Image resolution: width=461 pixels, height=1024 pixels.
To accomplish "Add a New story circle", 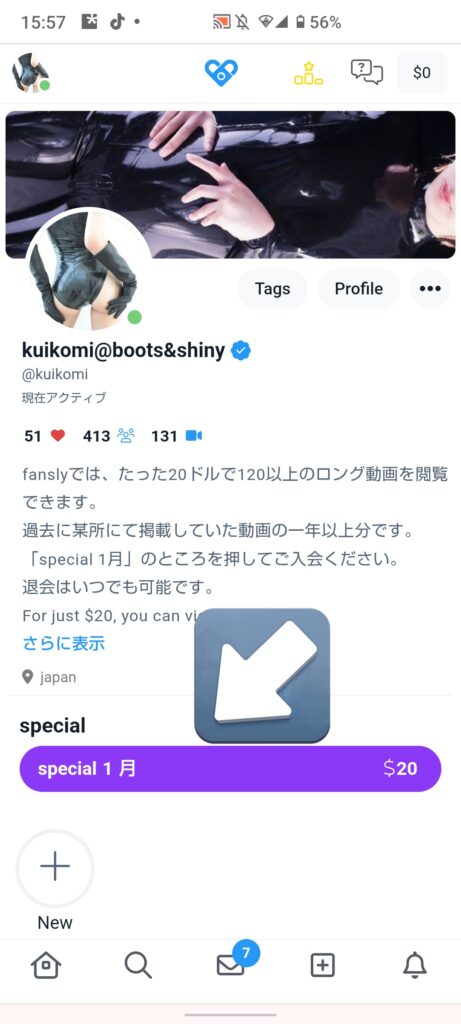I will [x=55, y=868].
